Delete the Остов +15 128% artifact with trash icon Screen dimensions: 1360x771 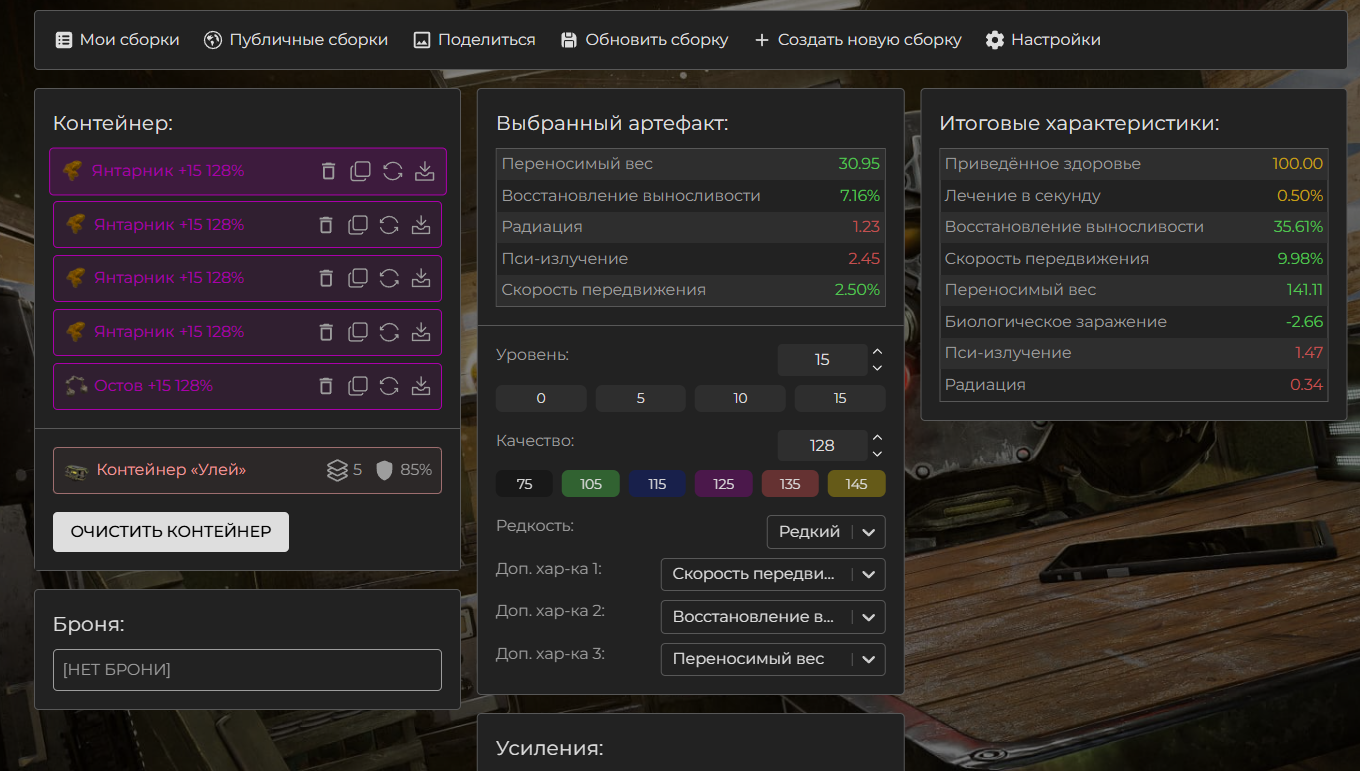coord(325,386)
